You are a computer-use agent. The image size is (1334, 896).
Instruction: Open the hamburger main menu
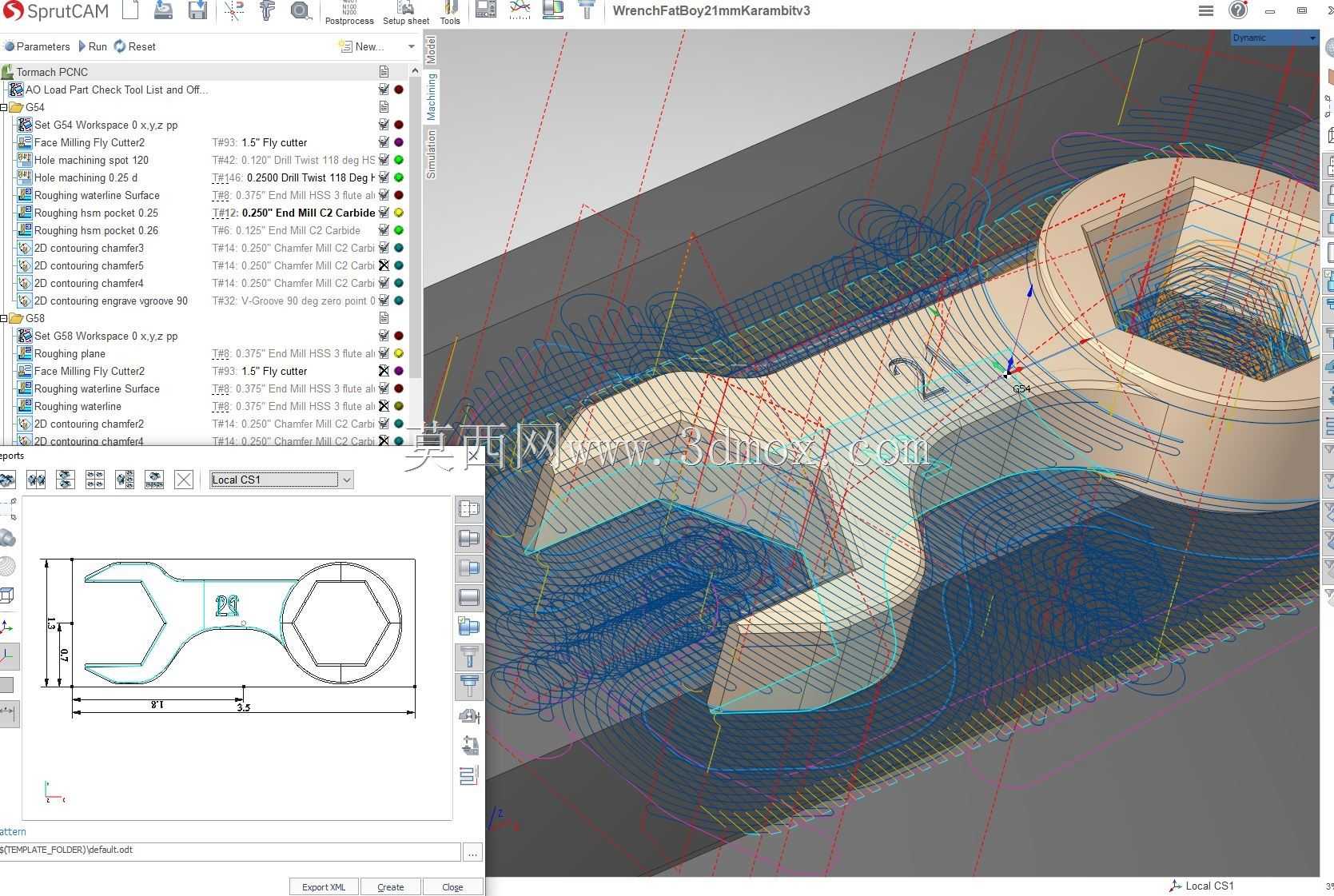click(x=1206, y=10)
